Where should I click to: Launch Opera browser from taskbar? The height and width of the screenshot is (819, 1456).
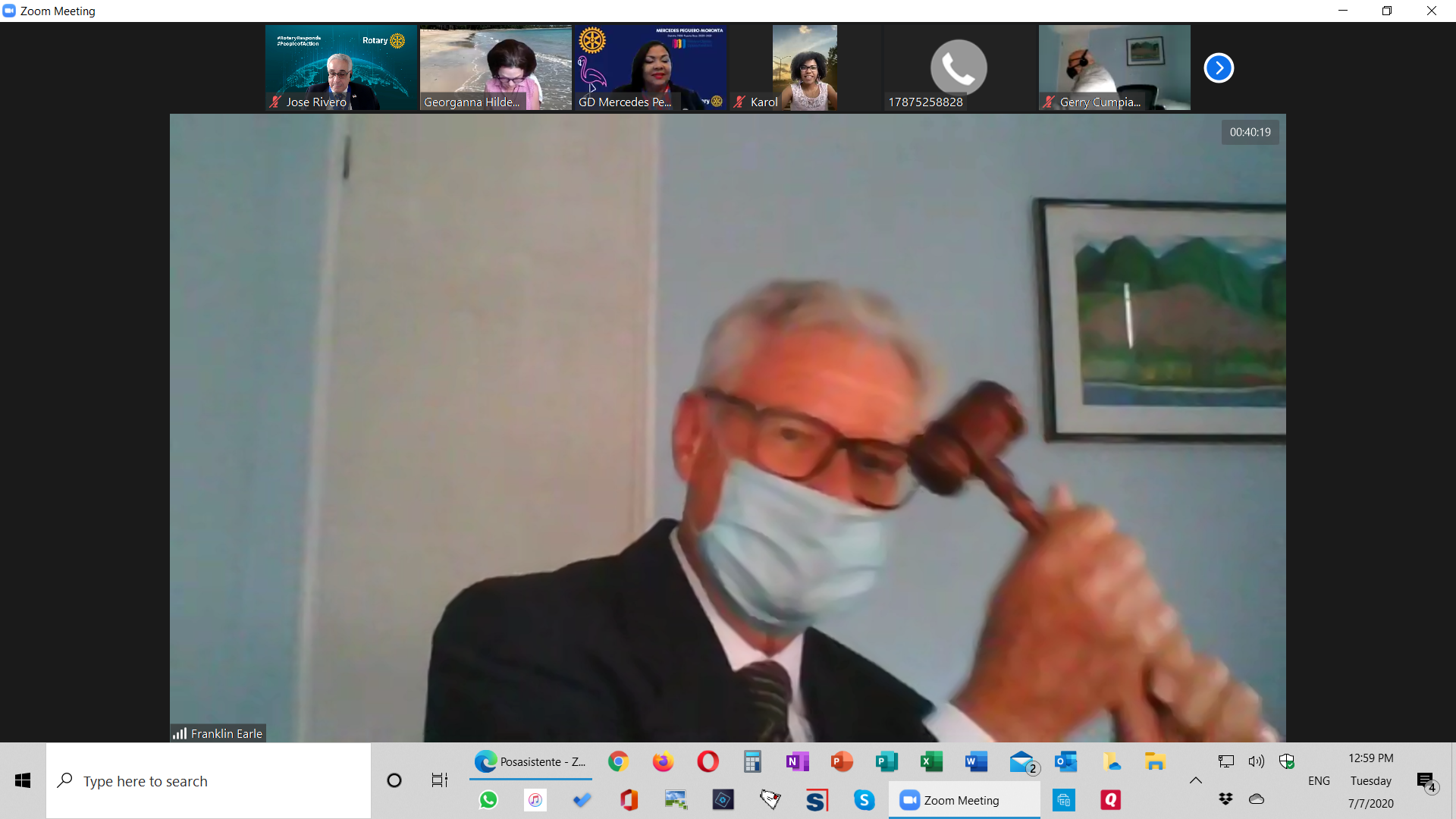(x=708, y=761)
